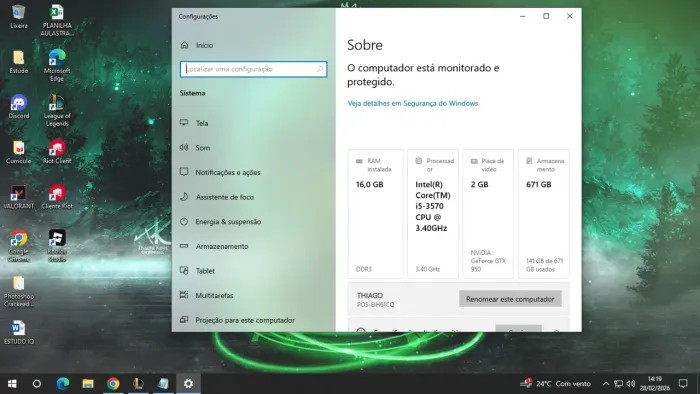Select the Placa de vídeo 2 GB card
The width and height of the screenshot is (700, 394).
pos(488,214)
